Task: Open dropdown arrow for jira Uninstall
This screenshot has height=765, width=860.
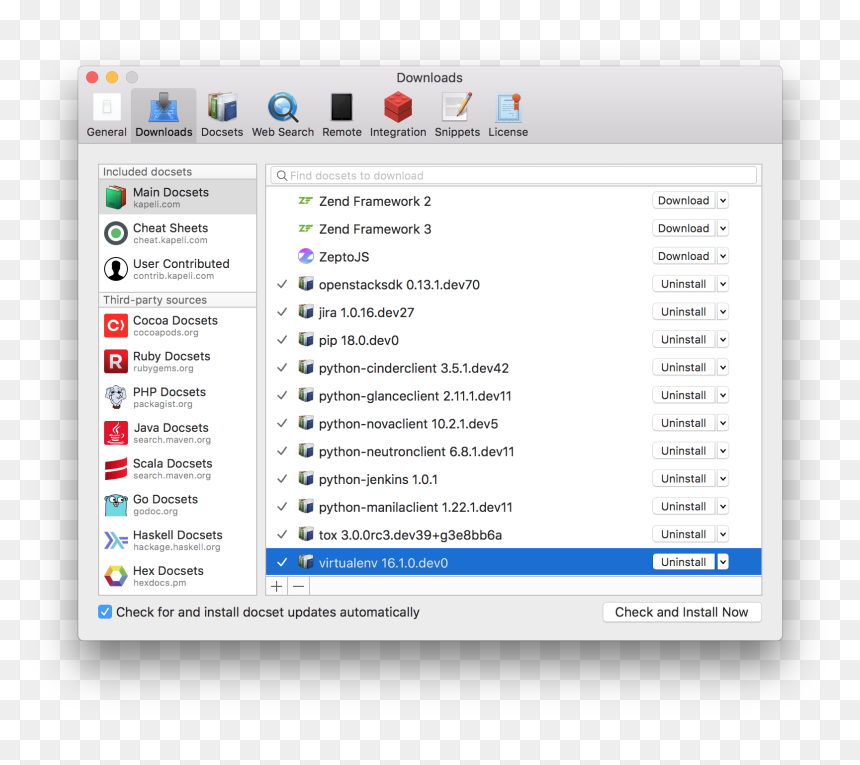Action: pyautogui.click(x=723, y=312)
